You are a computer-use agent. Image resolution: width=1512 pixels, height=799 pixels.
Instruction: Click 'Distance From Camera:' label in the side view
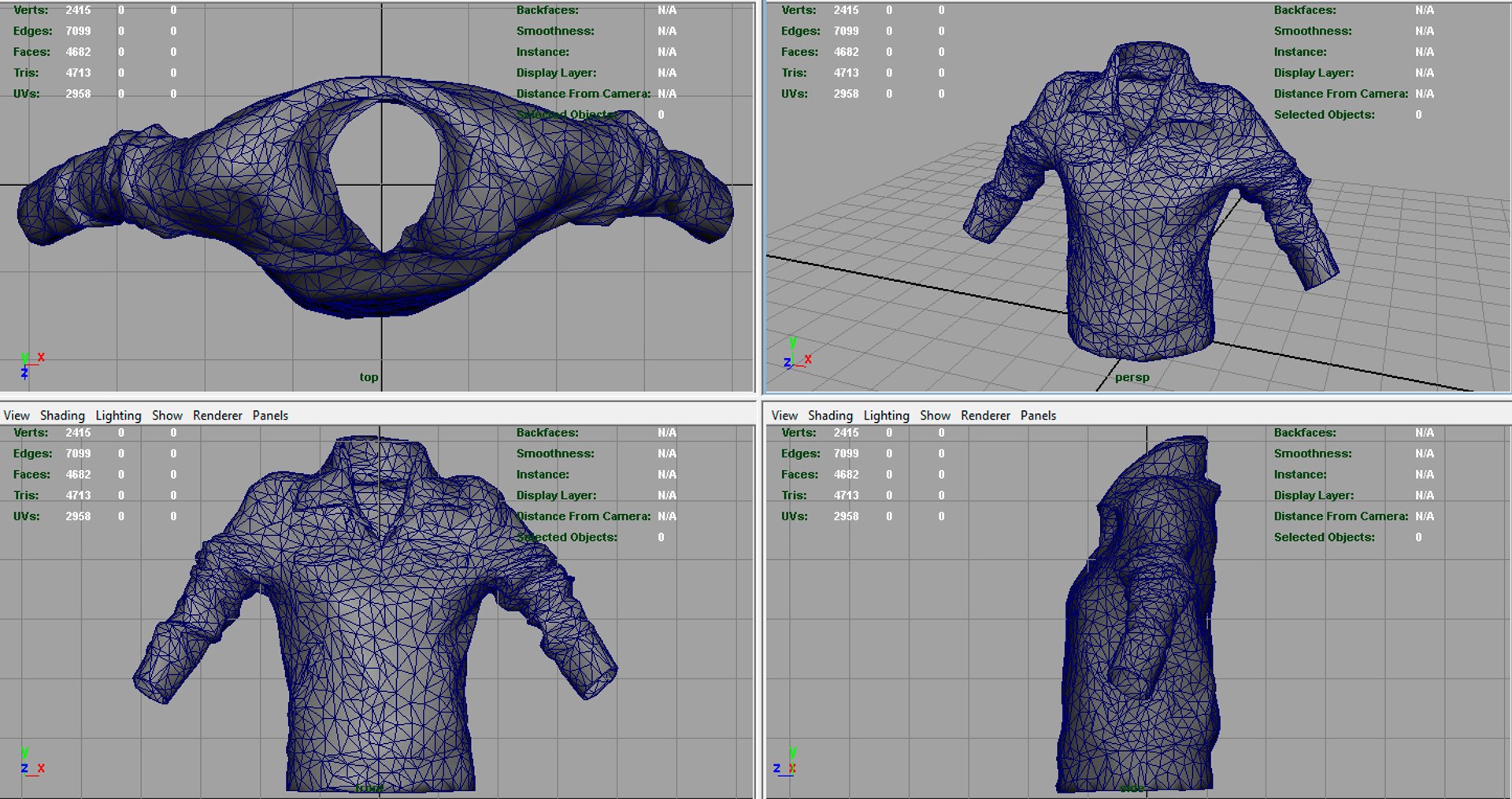(1341, 516)
